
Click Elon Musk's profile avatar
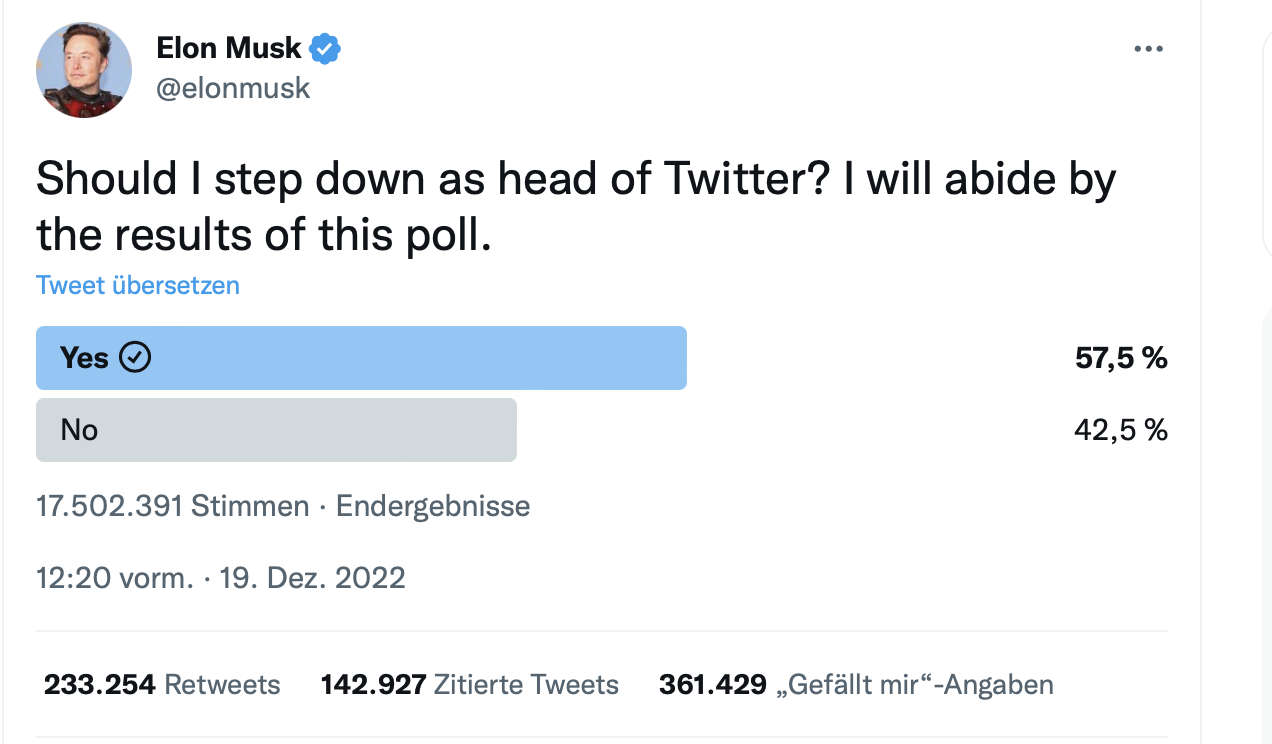click(x=84, y=70)
